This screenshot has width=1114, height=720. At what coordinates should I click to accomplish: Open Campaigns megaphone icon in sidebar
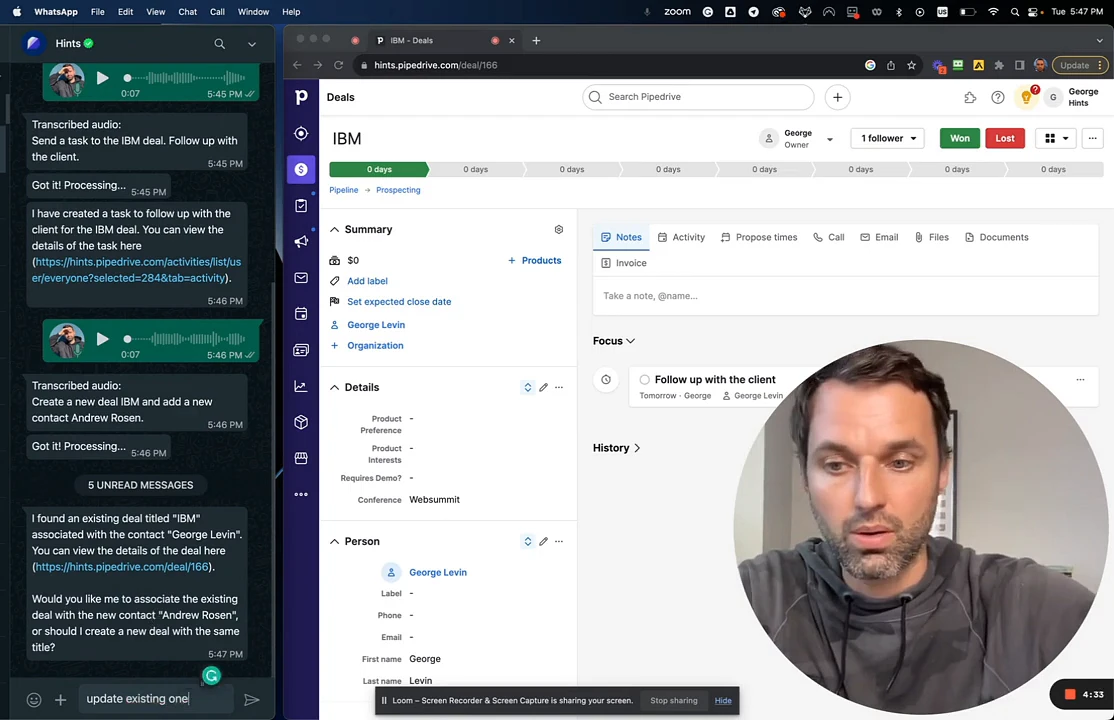(301, 242)
